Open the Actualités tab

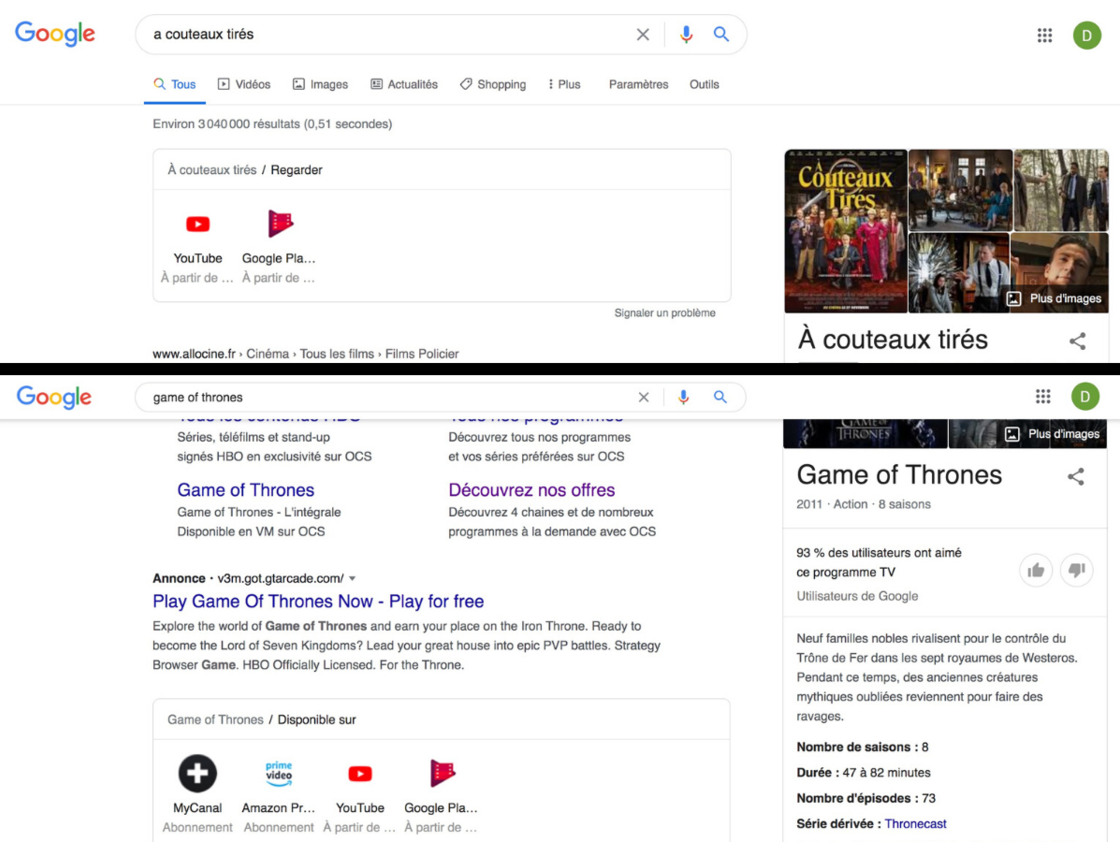[x=404, y=84]
